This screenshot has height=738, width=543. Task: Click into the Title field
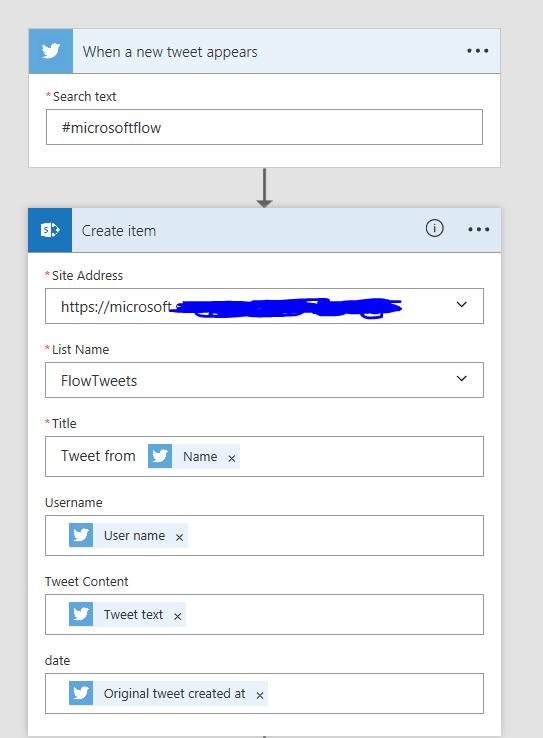264,457
